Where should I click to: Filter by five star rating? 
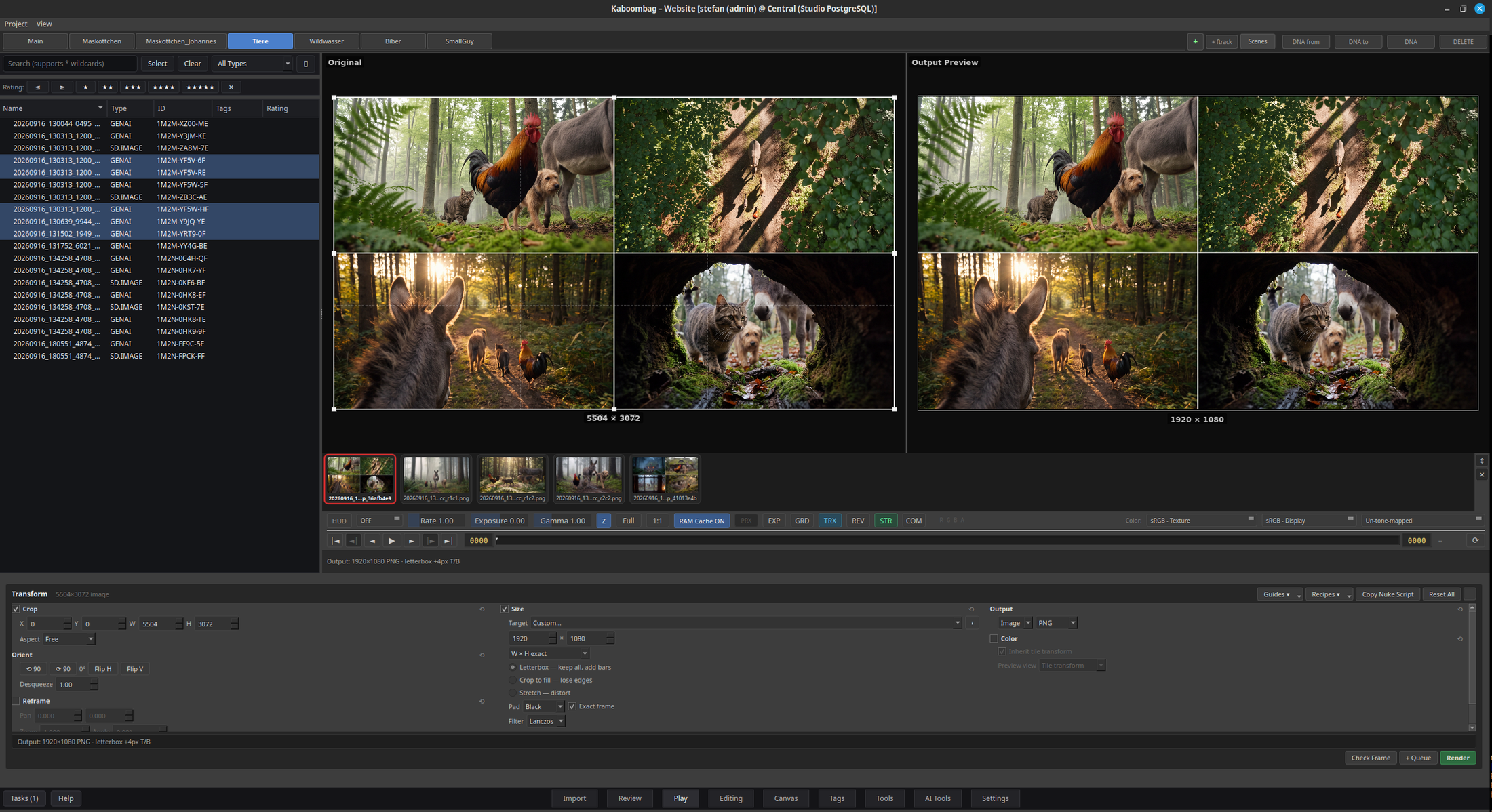point(200,87)
